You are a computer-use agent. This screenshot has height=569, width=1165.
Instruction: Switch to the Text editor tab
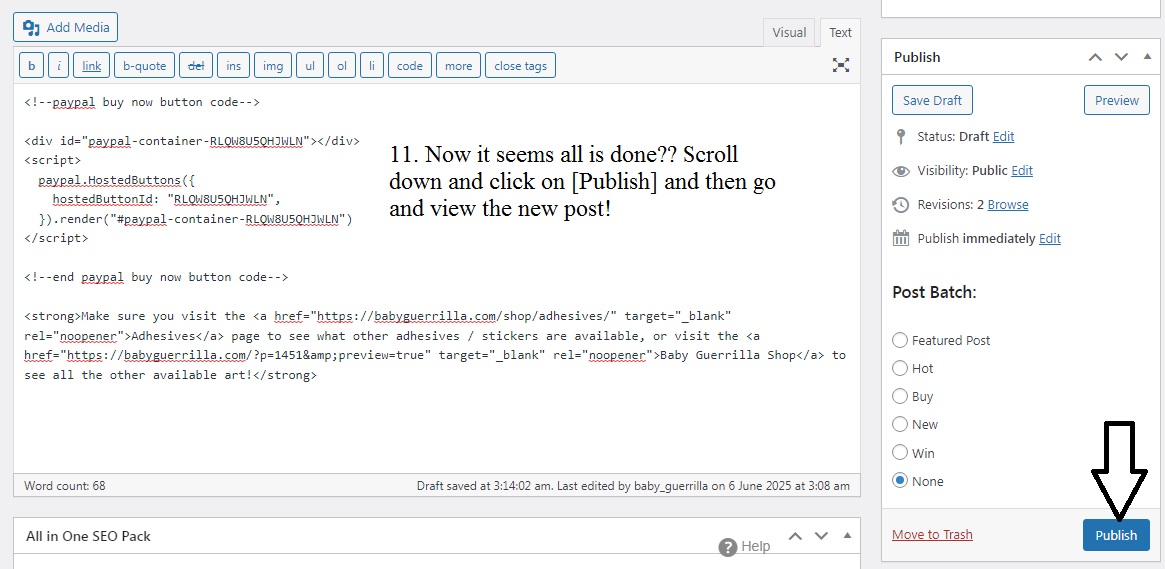840,33
